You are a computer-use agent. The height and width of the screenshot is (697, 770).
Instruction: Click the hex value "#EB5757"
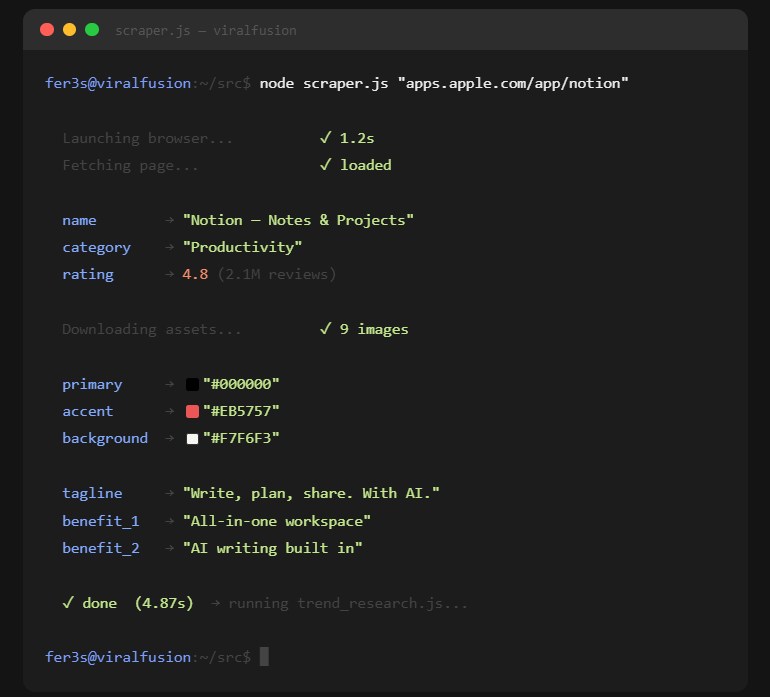tap(241, 411)
